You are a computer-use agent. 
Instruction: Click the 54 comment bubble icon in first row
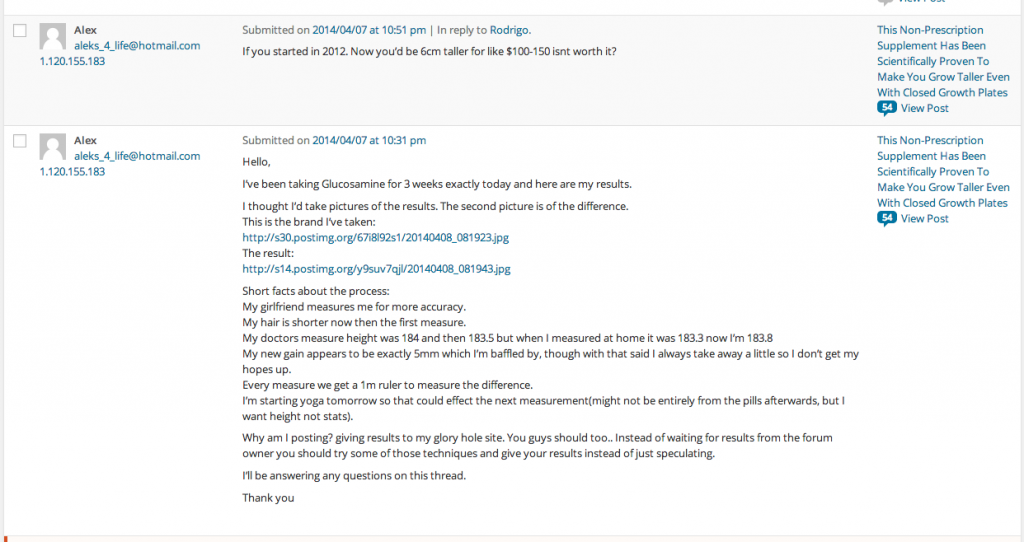pos(886,108)
